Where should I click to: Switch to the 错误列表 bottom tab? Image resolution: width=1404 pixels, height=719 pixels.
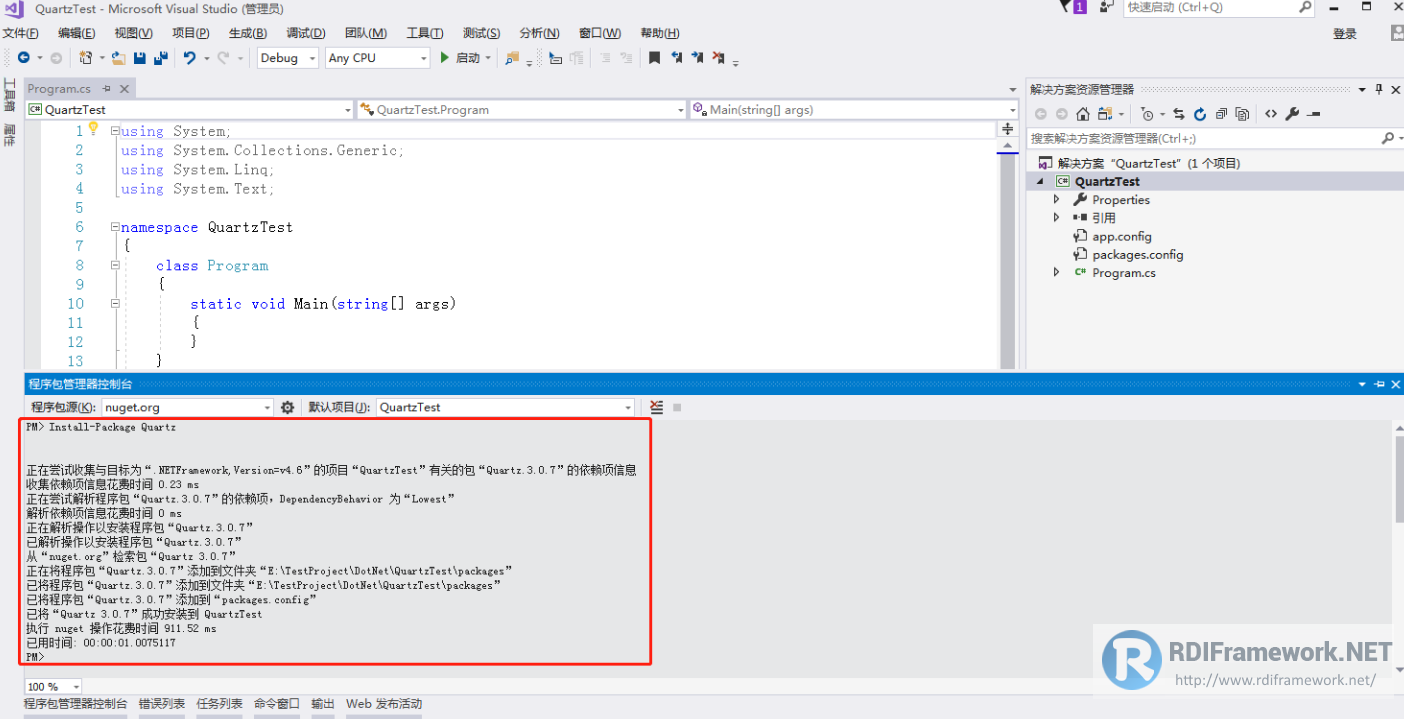pos(162,704)
